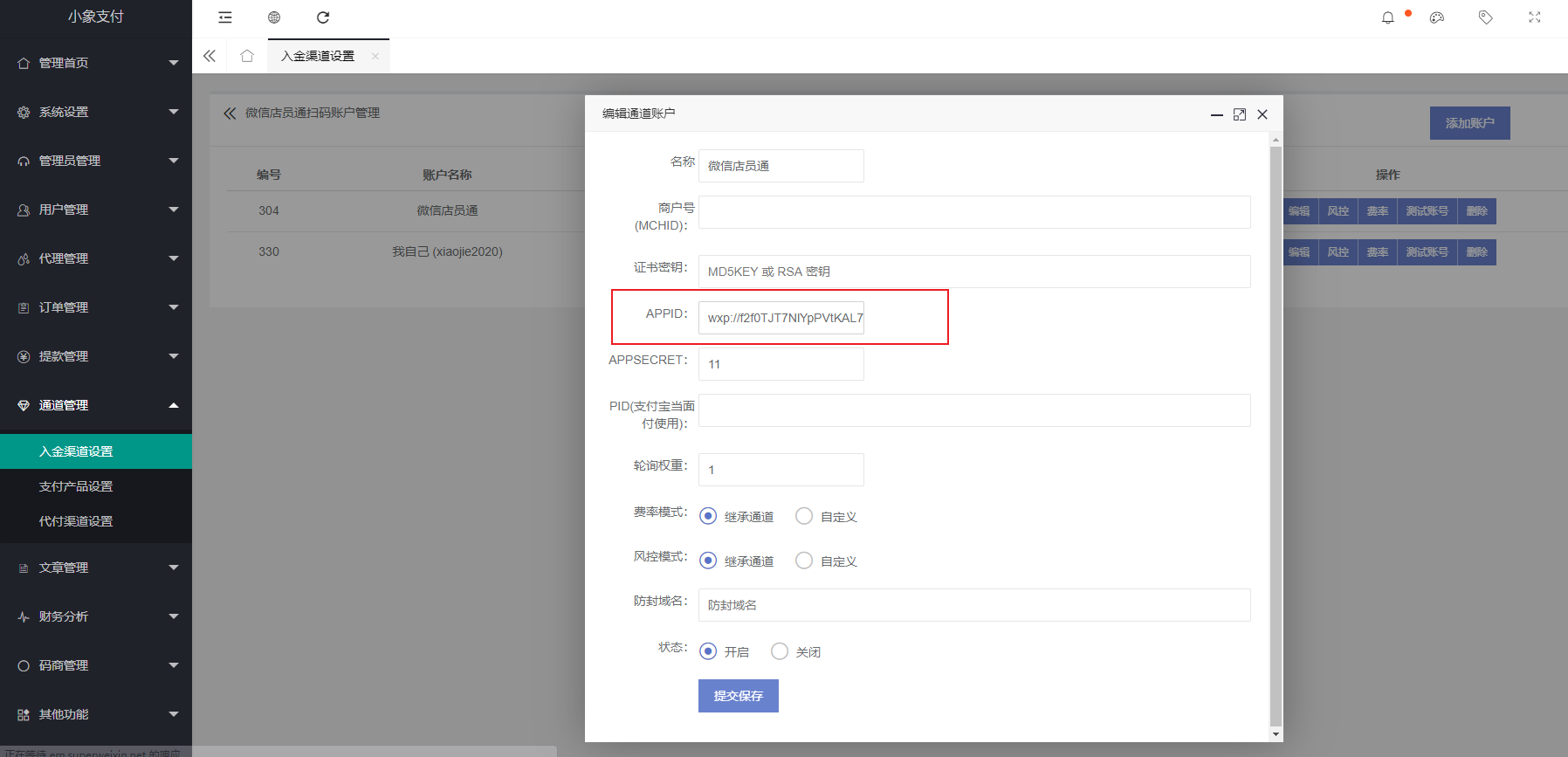Viewport: 1568px width, 757px height.
Task: Click the 代理管理 icon in sidebar
Action: pyautogui.click(x=24, y=258)
